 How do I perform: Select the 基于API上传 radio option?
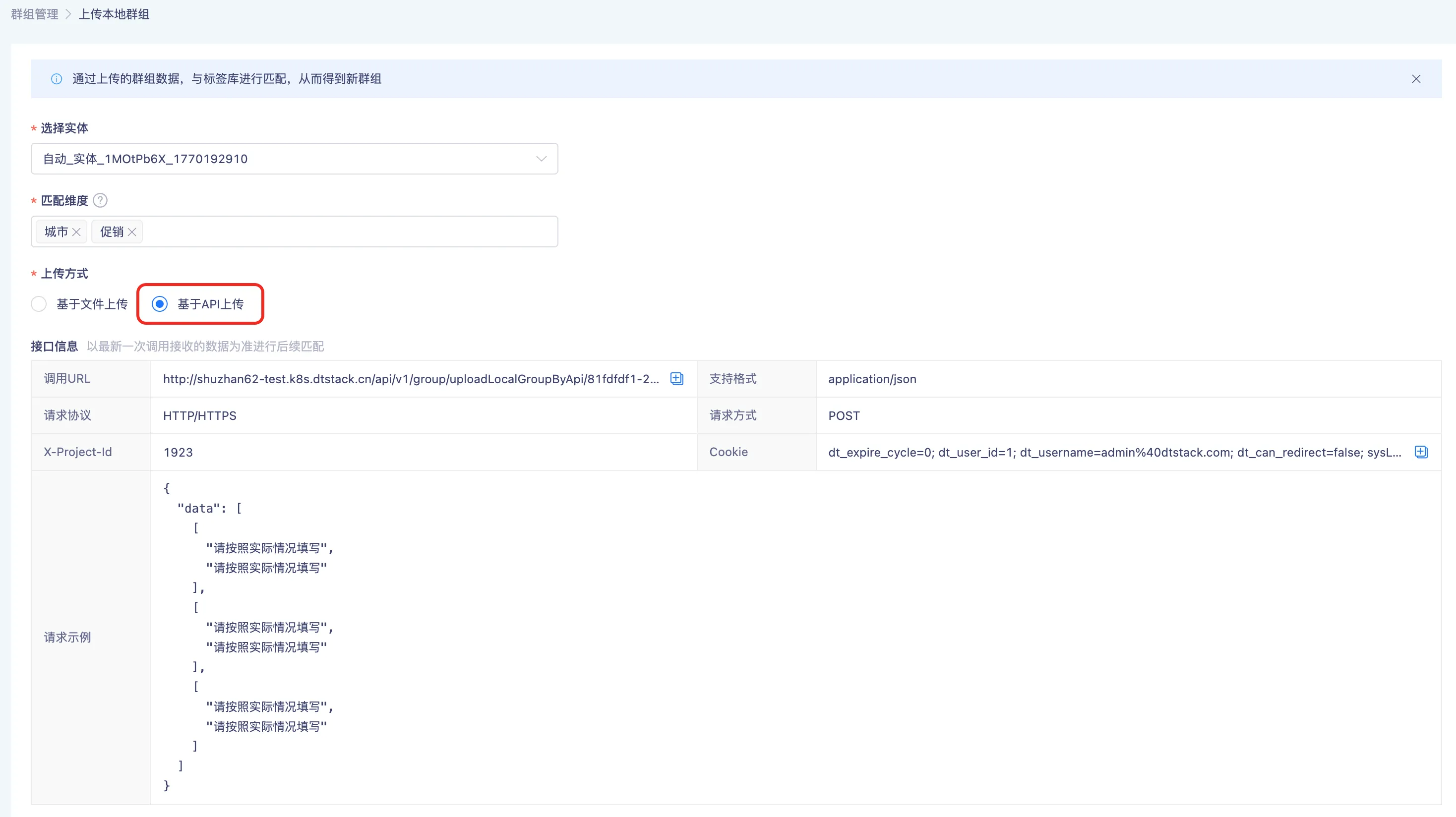pyautogui.click(x=160, y=304)
